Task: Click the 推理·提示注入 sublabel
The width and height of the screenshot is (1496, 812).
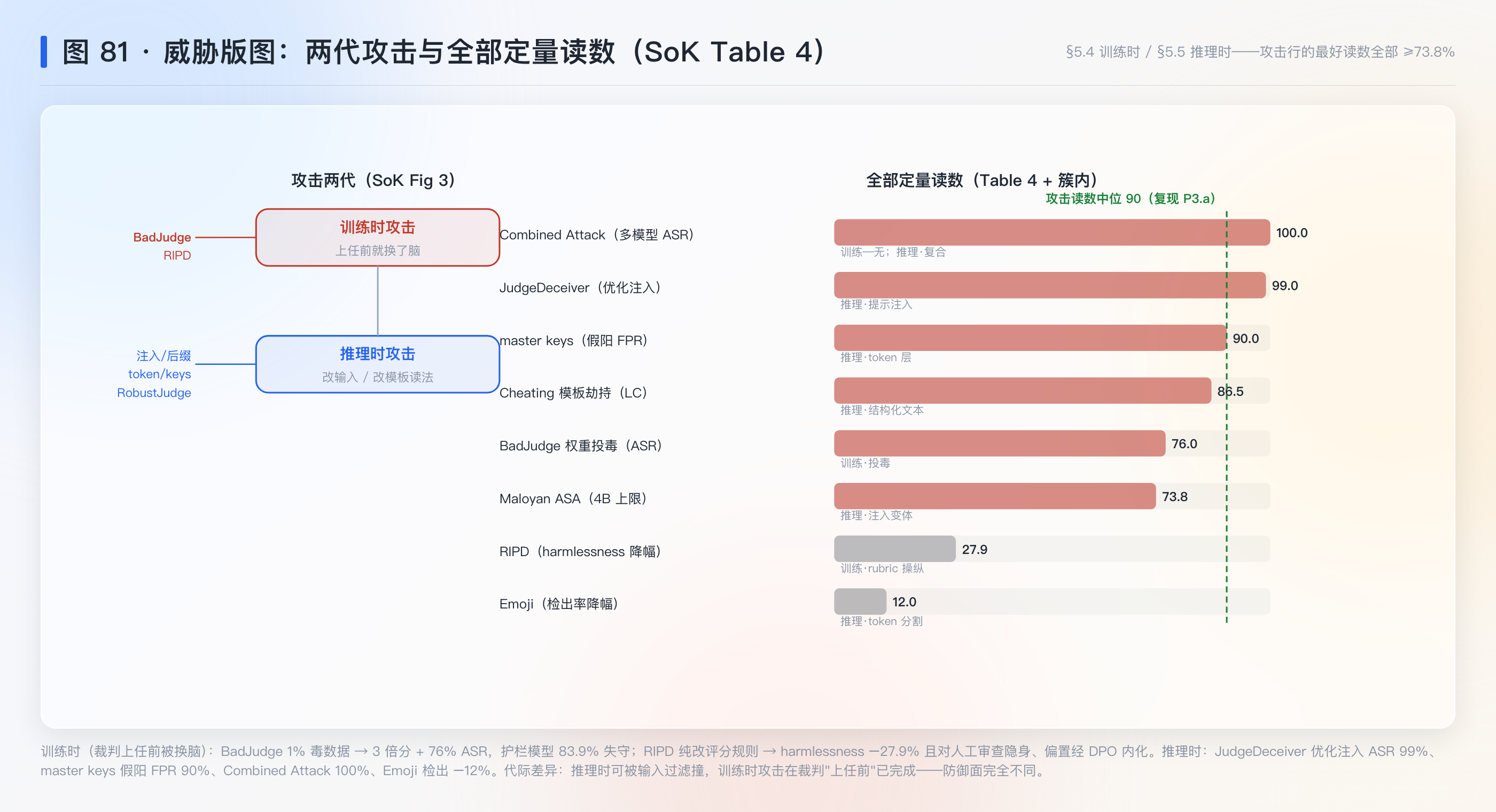Action: point(876,304)
